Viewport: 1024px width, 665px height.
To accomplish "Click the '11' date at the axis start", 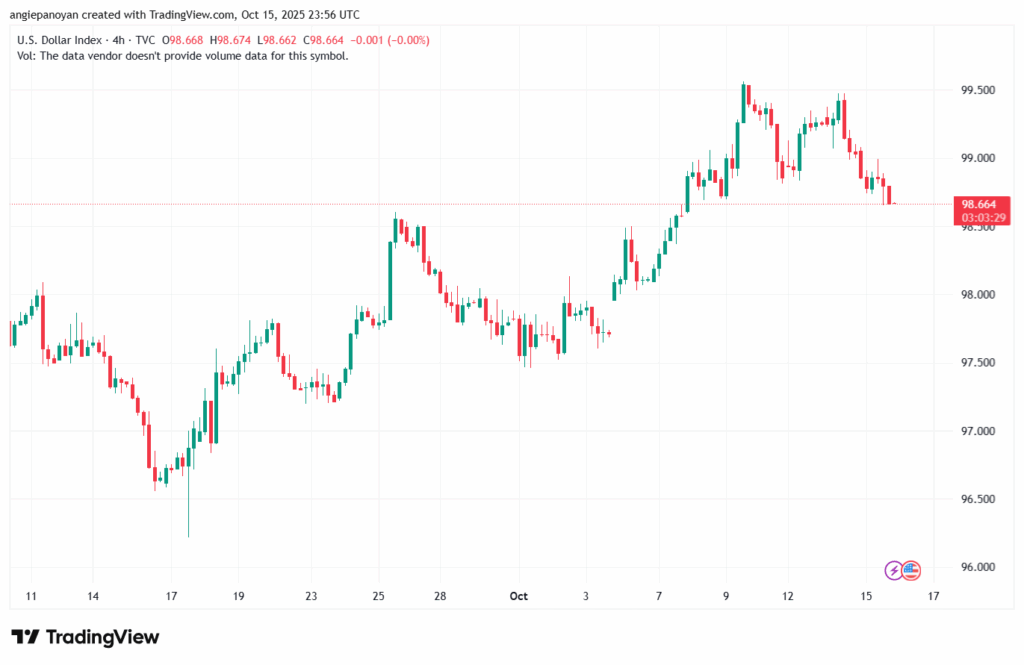I will (x=31, y=596).
